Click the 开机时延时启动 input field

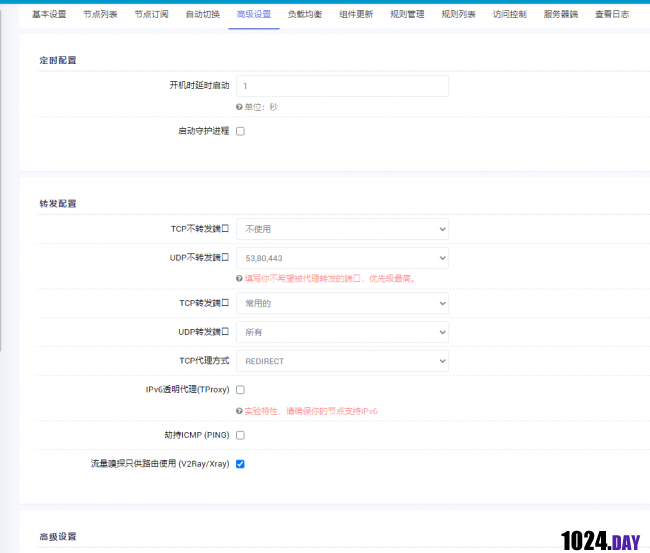coord(342,86)
